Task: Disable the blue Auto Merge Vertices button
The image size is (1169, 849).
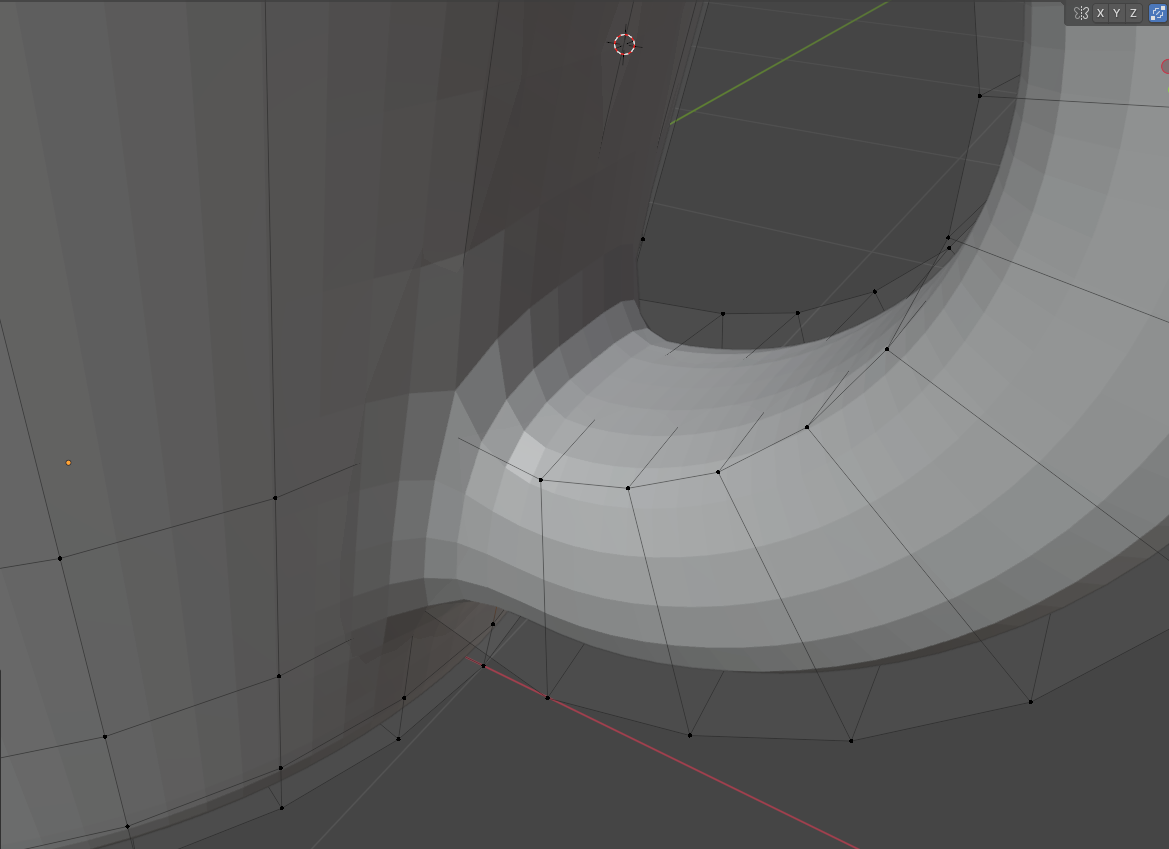Action: tap(1159, 13)
